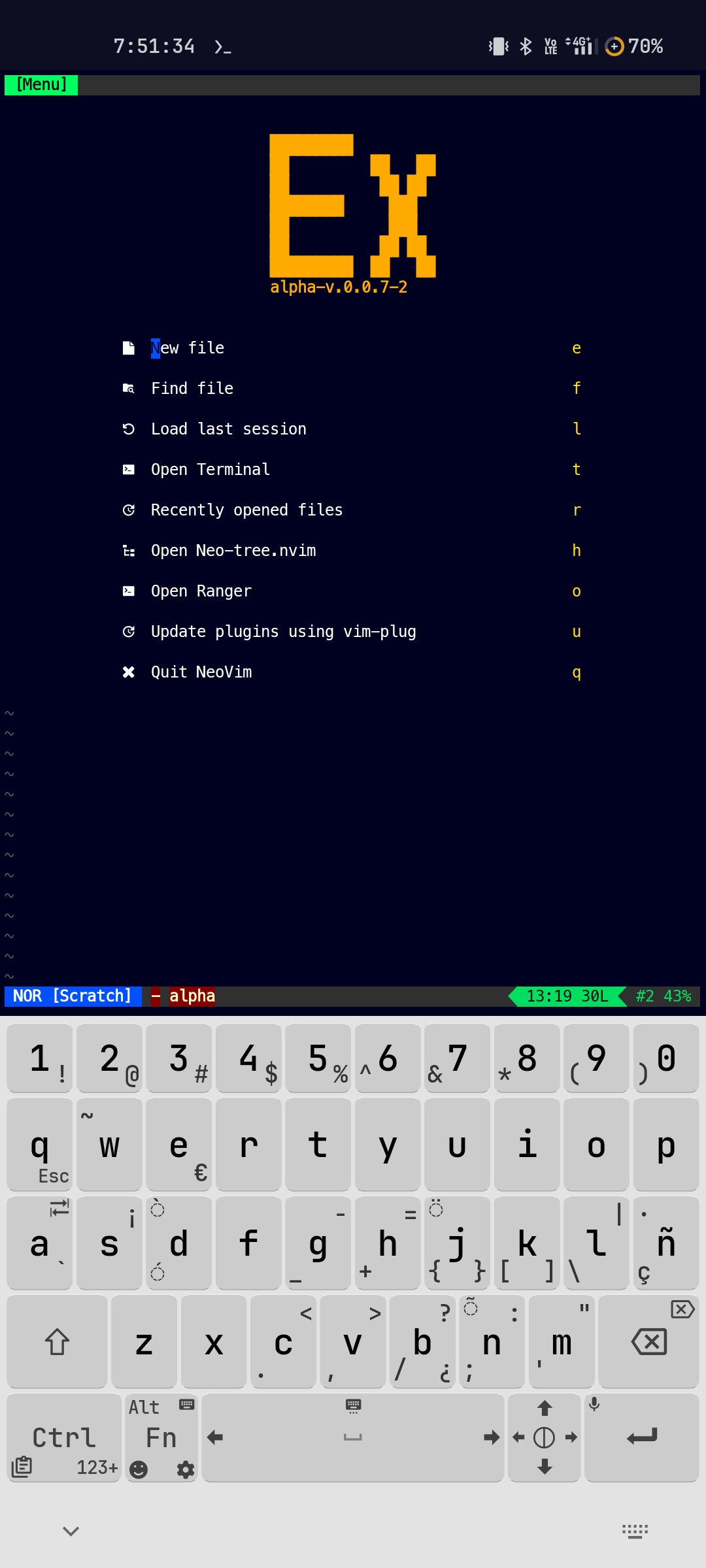
Task: Click the yellow shortcut letter q
Action: (x=577, y=672)
